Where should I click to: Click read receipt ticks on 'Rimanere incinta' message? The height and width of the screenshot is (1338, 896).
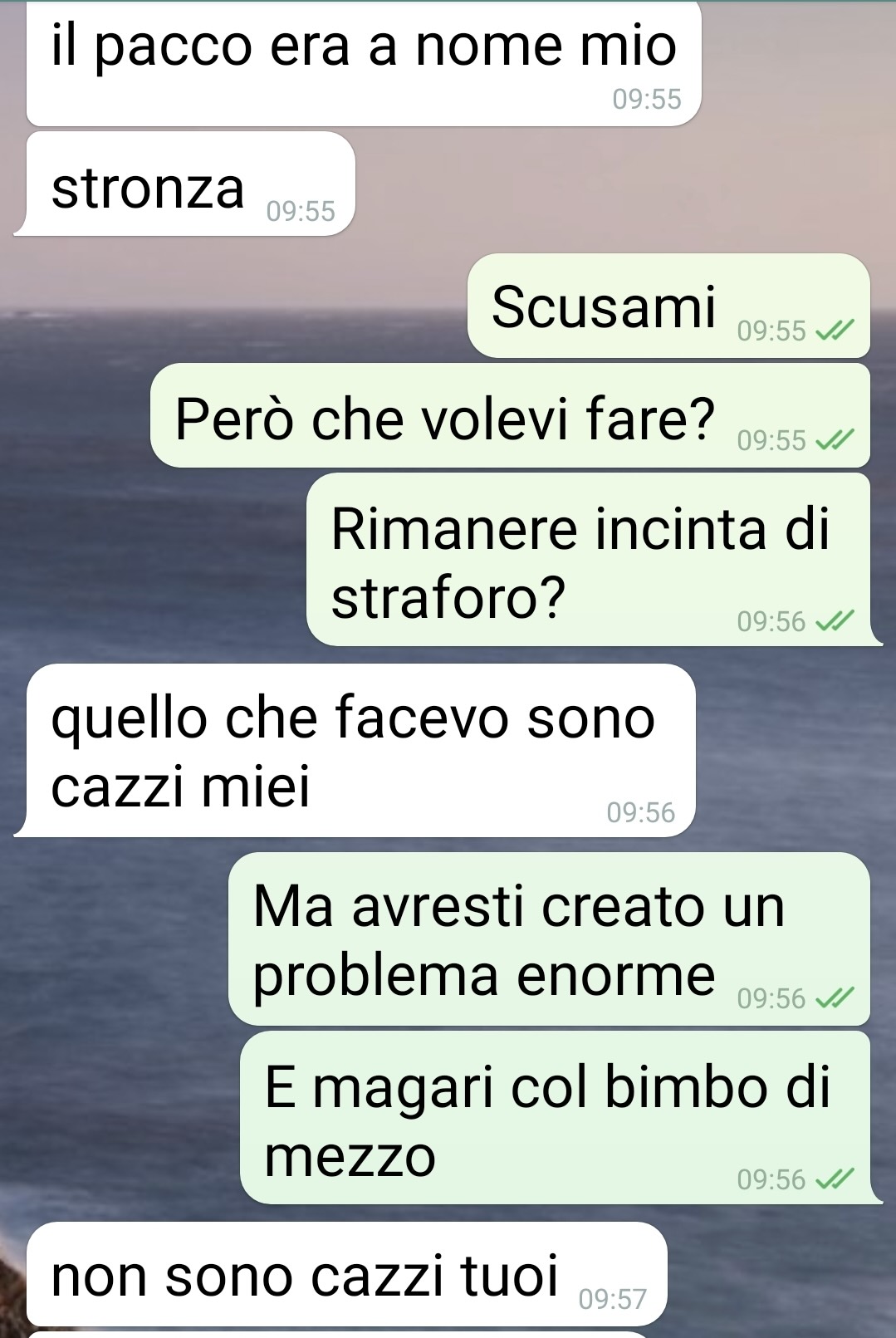coord(834,621)
